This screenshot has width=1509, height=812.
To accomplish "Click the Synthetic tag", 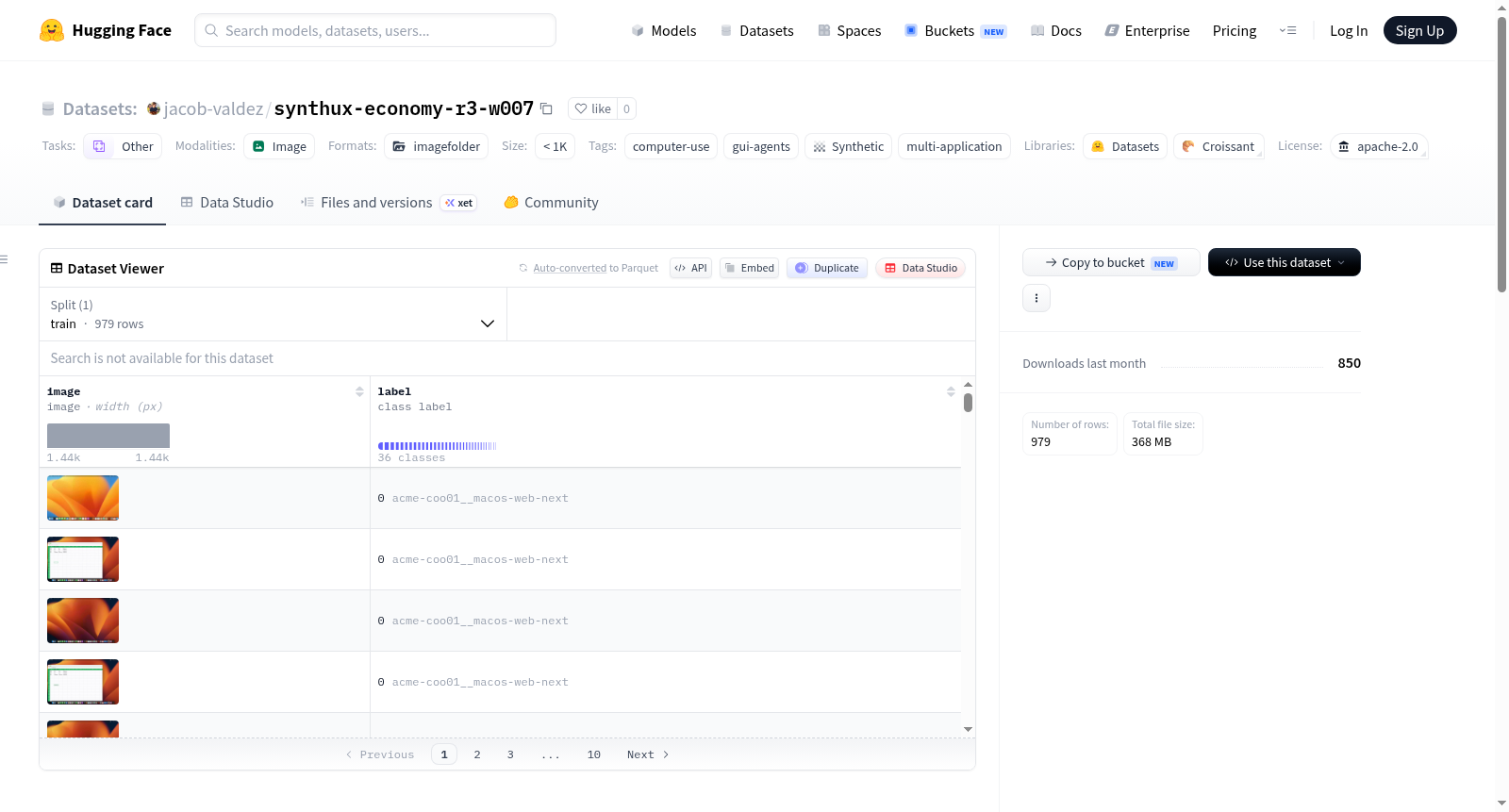I will coord(848,146).
